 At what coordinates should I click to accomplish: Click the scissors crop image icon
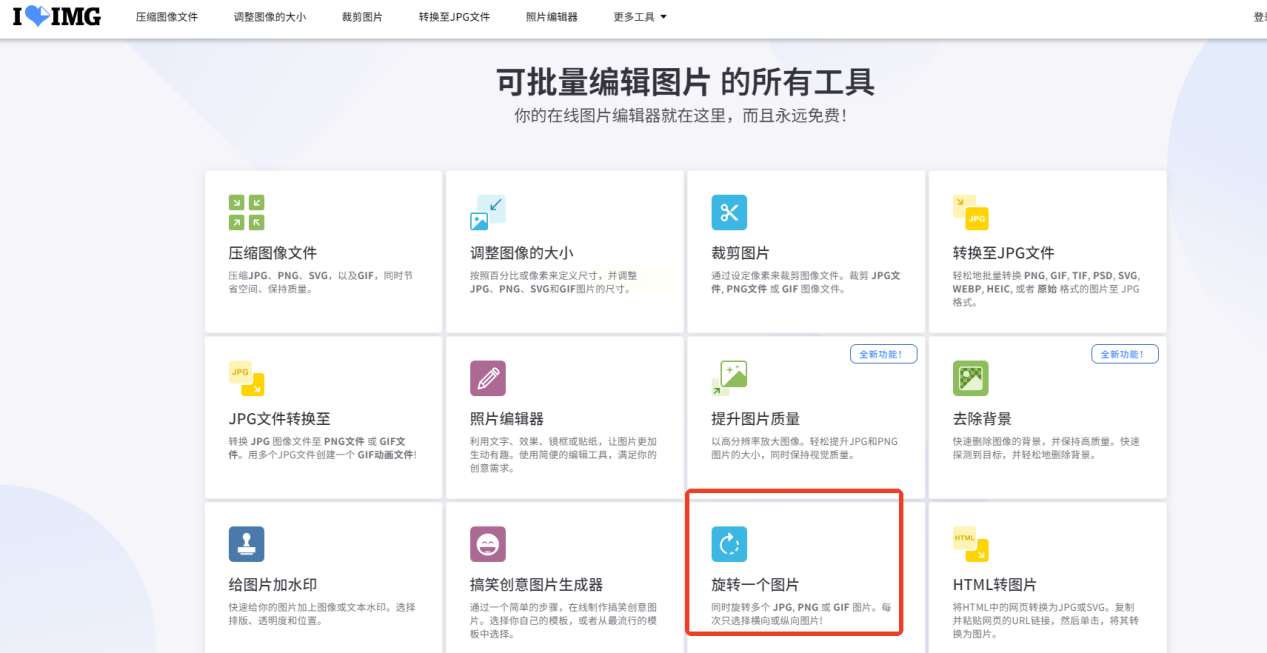pyautogui.click(x=729, y=212)
